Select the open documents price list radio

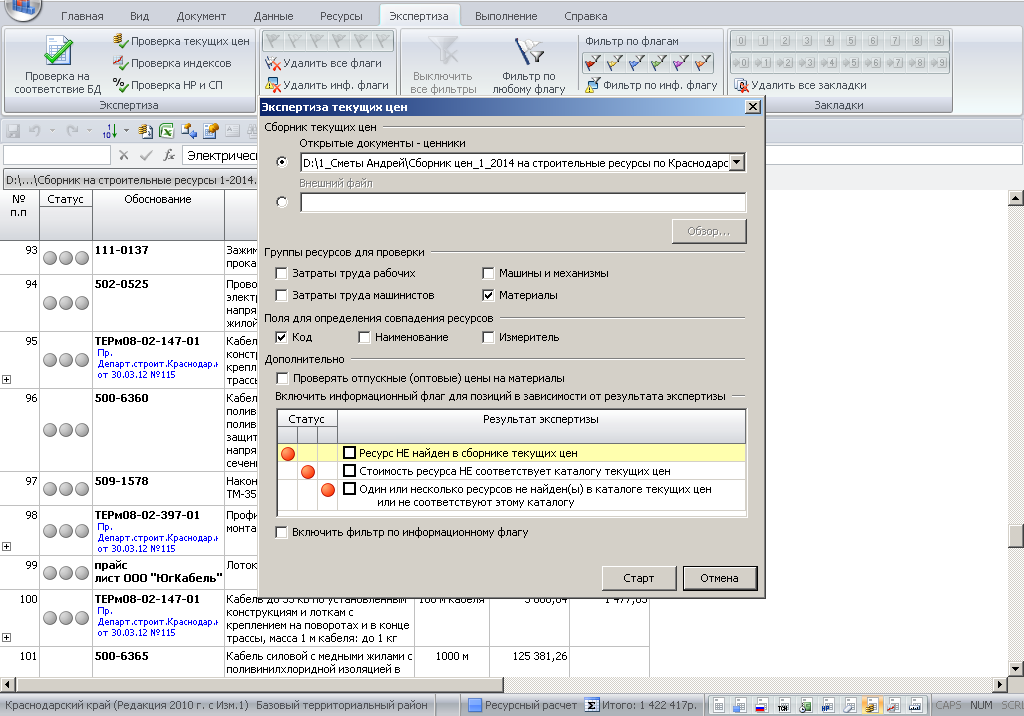[281, 162]
